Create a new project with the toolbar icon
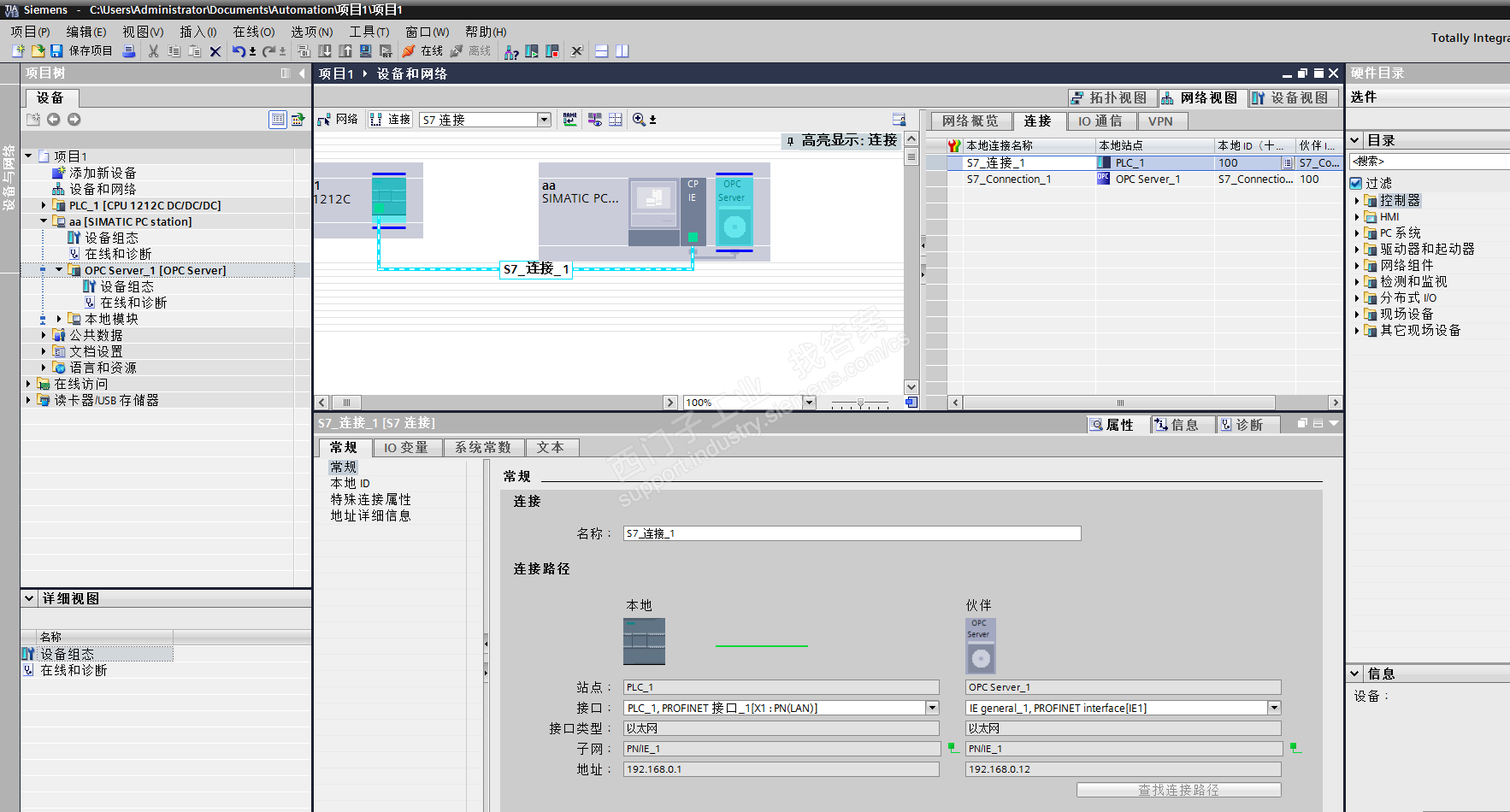The width and height of the screenshot is (1510, 812). [x=18, y=51]
